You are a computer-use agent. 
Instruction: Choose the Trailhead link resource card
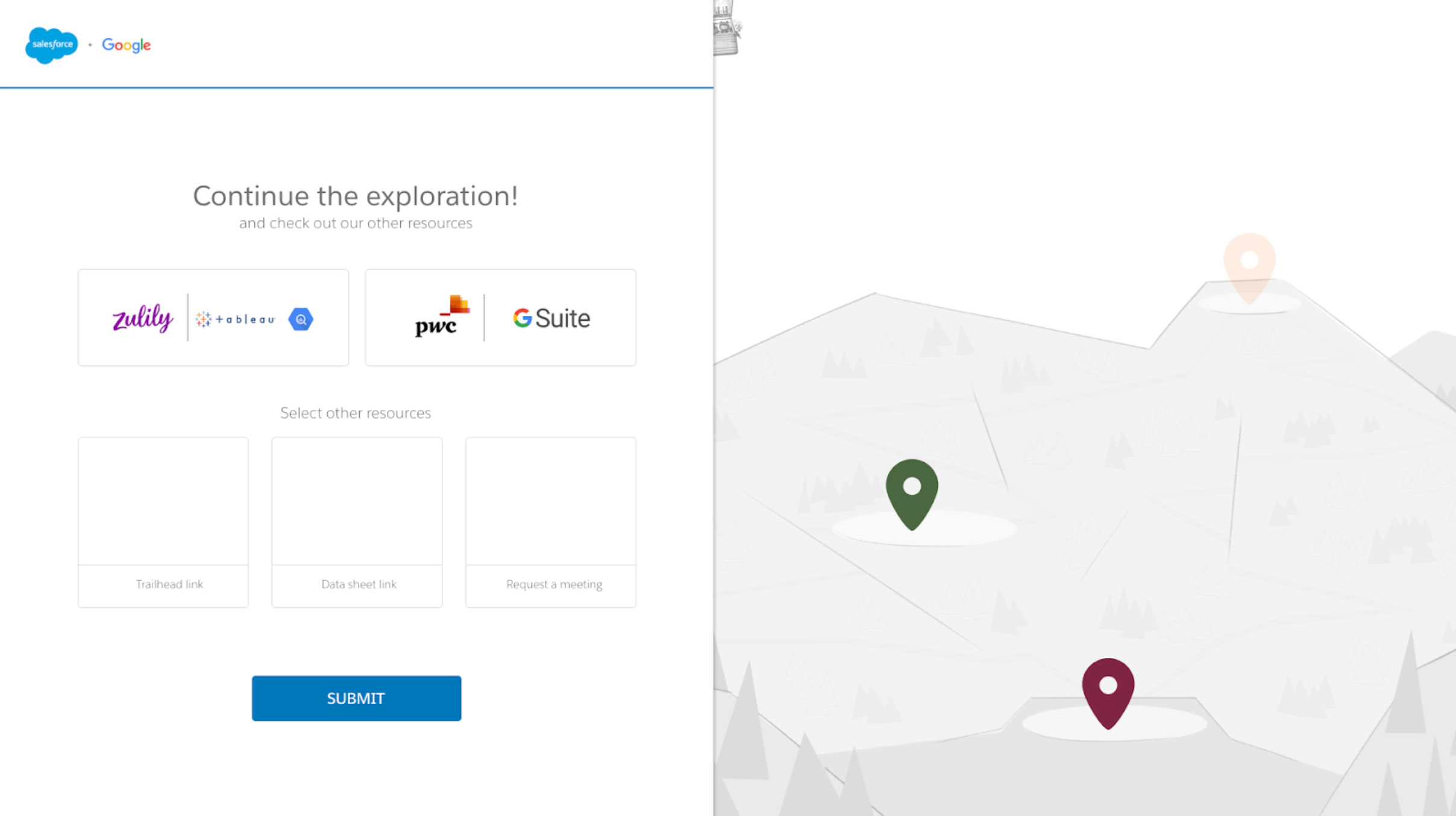point(163,522)
